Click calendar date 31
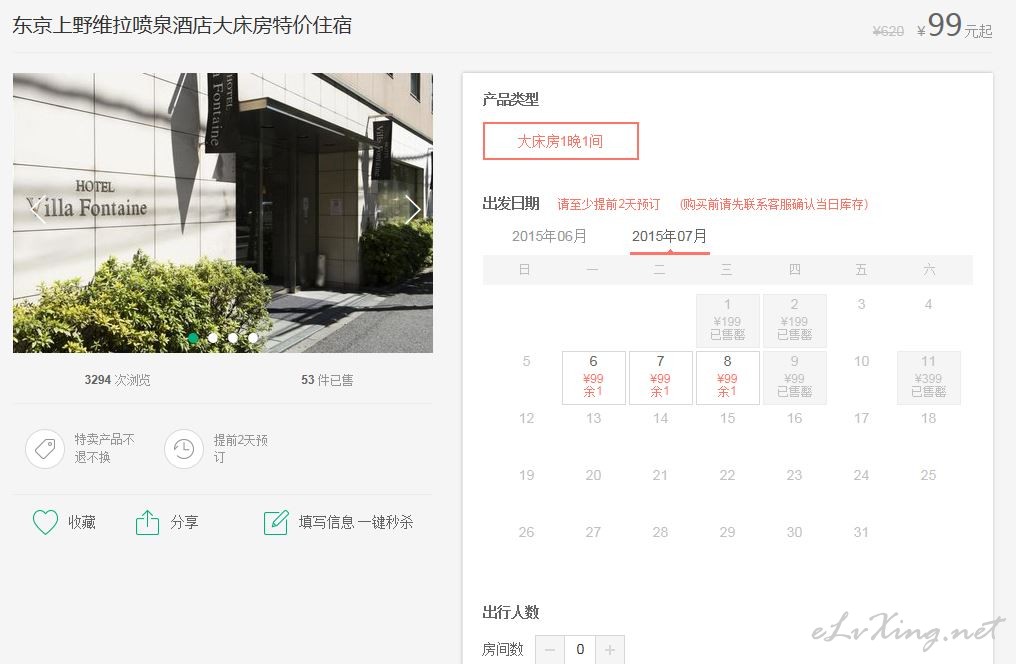The image size is (1016, 664). pos(861,532)
